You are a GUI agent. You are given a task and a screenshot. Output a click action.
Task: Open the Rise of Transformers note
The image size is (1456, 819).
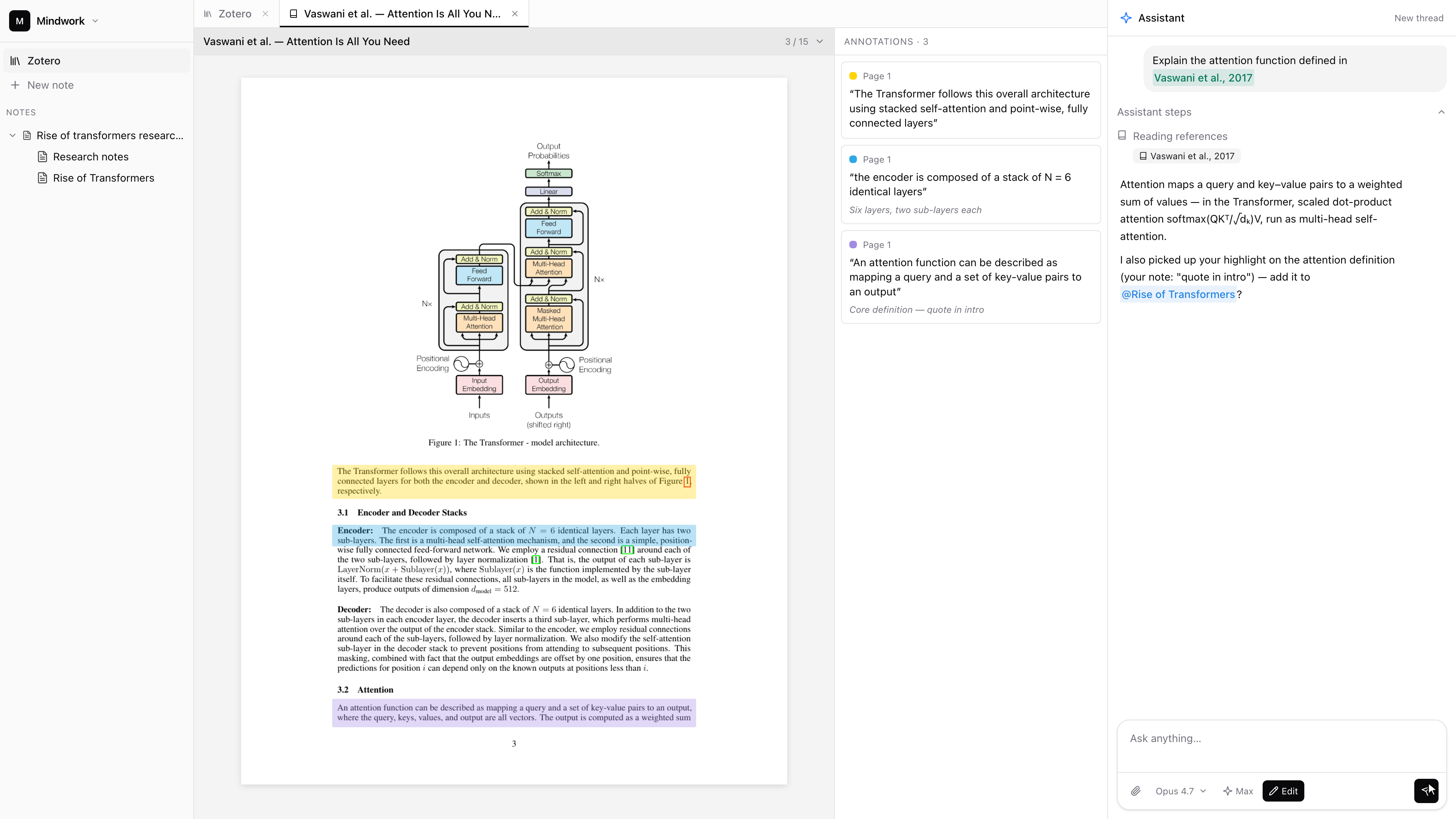pos(104,178)
